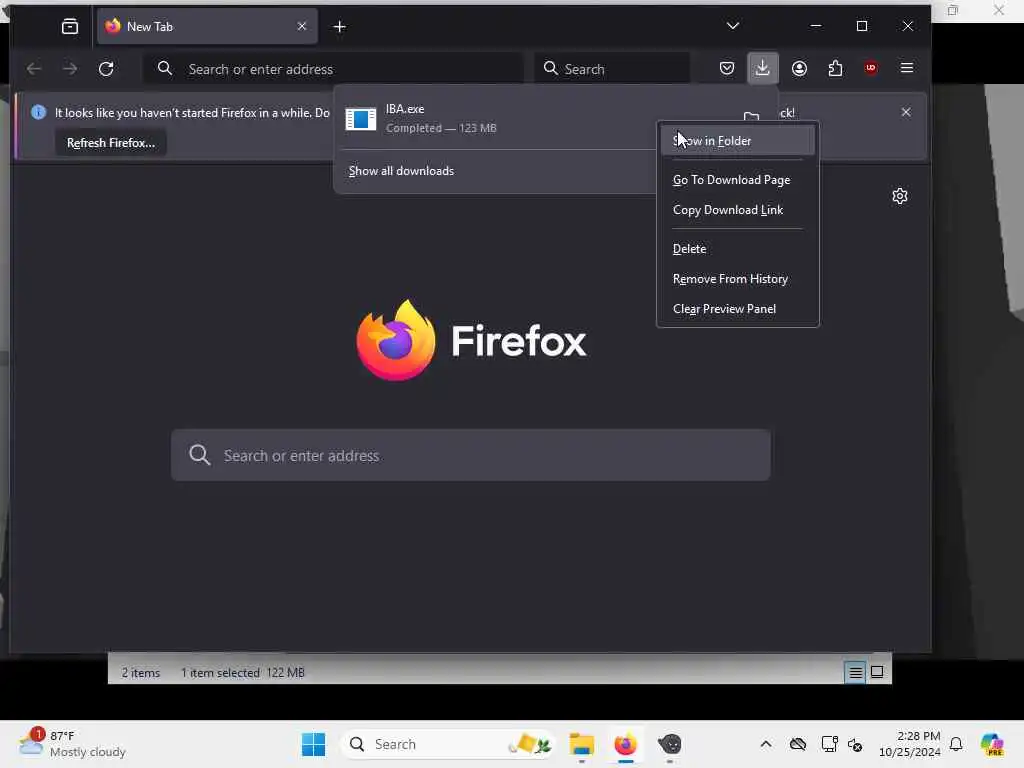1024x768 pixels.
Task: Open the Windows Start menu
Action: pos(313,744)
